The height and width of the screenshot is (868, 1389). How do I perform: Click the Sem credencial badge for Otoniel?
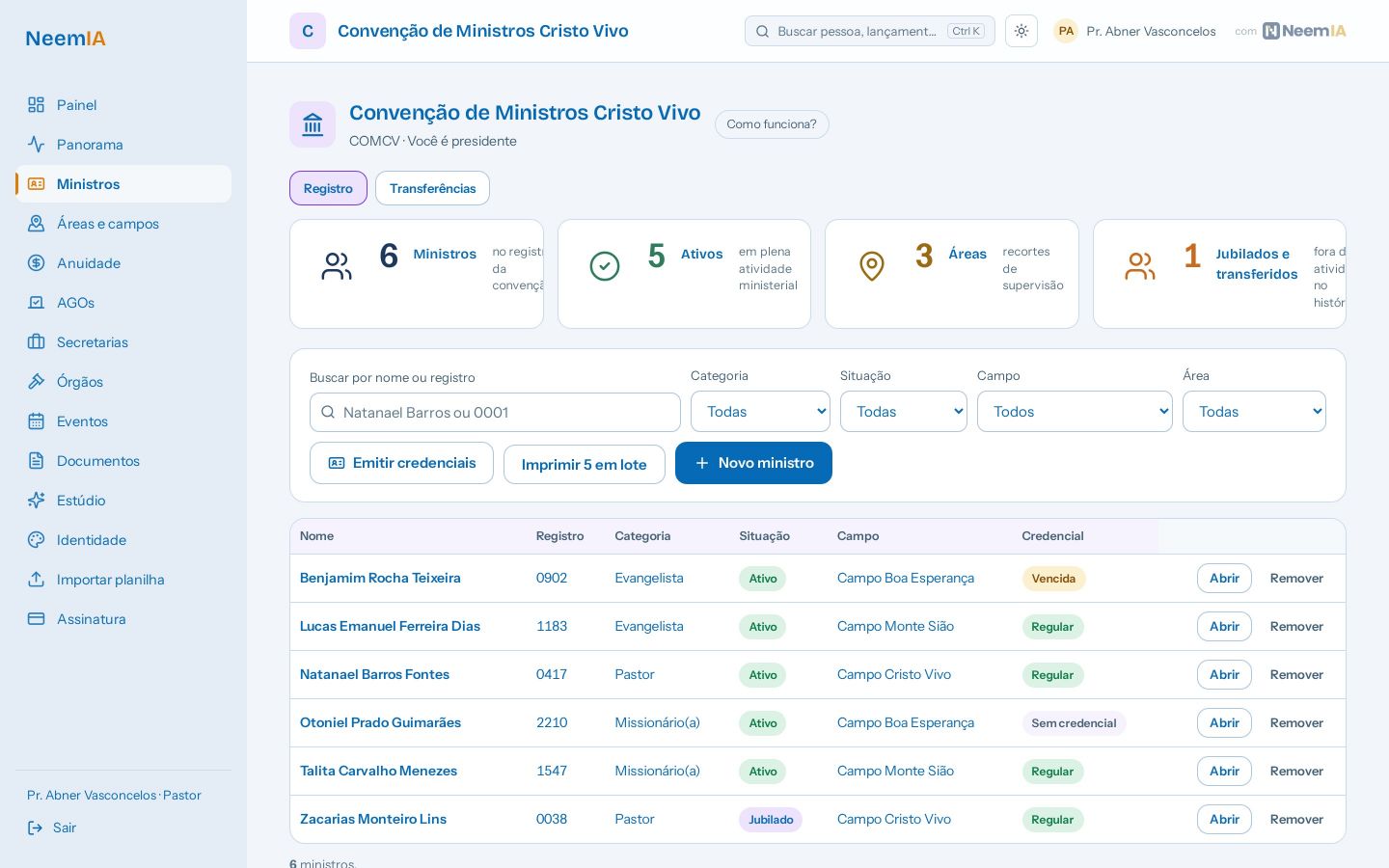pos(1074,723)
